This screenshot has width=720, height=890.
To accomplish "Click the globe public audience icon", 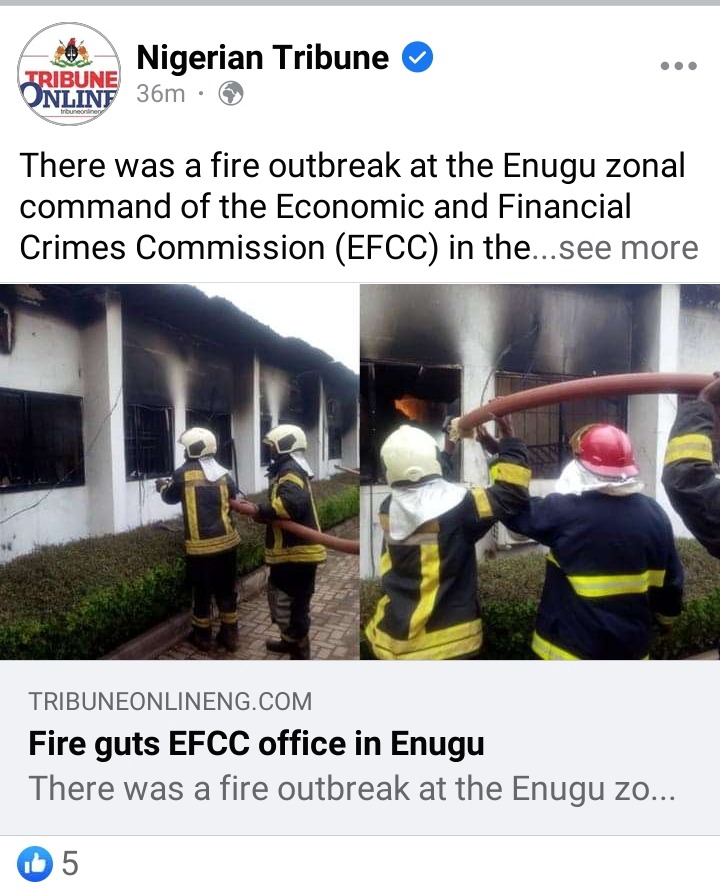I will pyautogui.click(x=231, y=94).
